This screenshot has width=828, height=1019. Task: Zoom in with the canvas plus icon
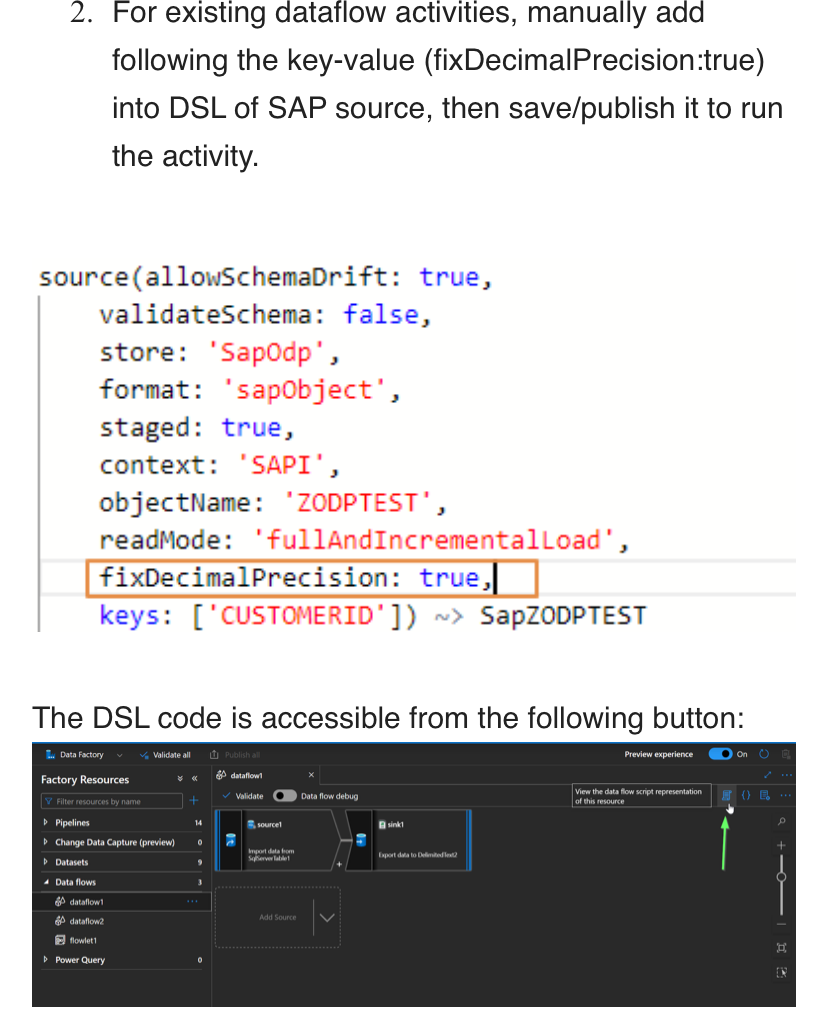click(x=781, y=845)
